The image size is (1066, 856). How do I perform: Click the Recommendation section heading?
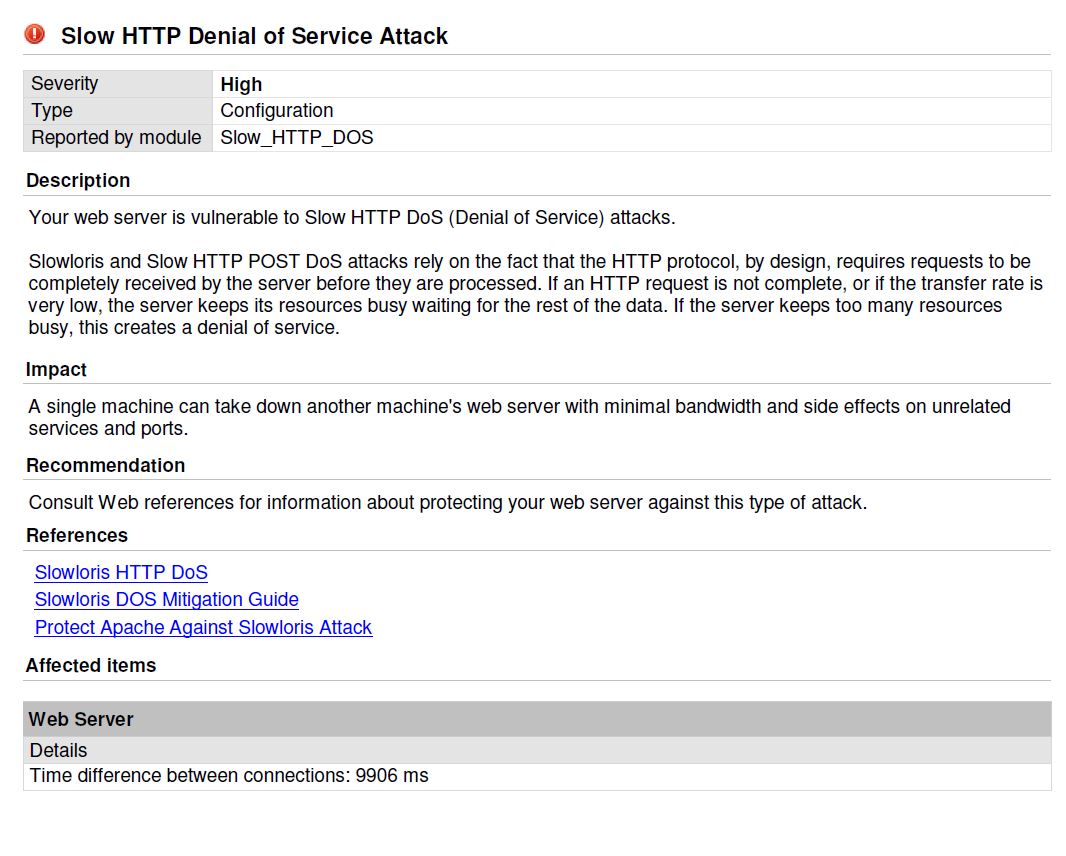tap(106, 465)
